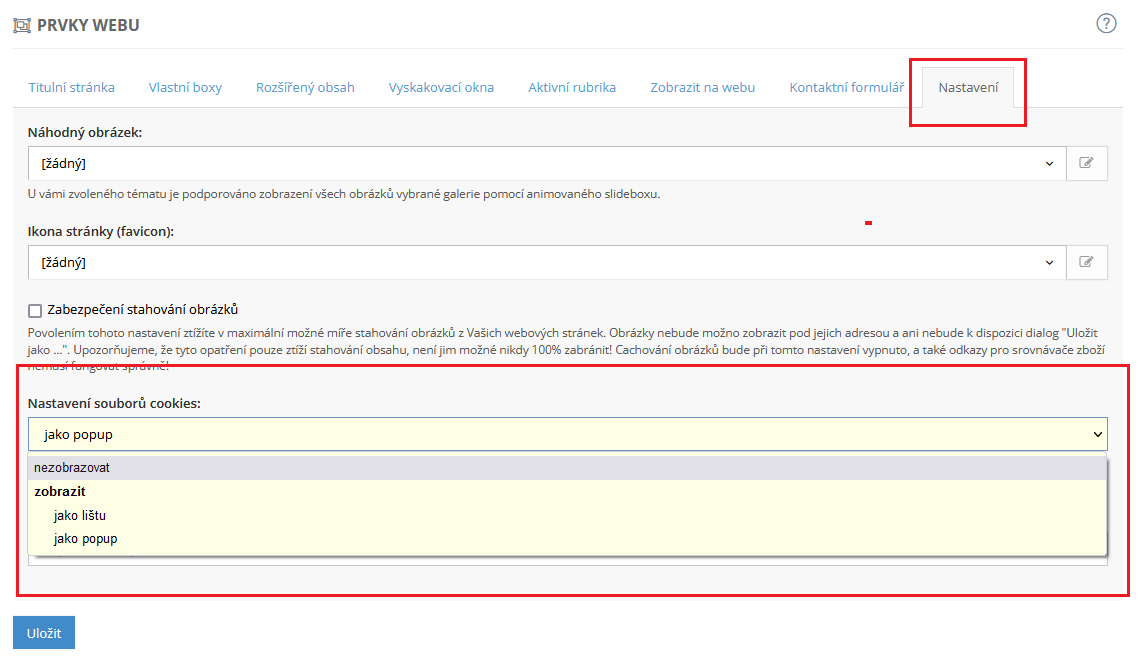Switch to Titulní stránka tab
This screenshot has height=668, width=1138.
pyautogui.click(x=71, y=87)
